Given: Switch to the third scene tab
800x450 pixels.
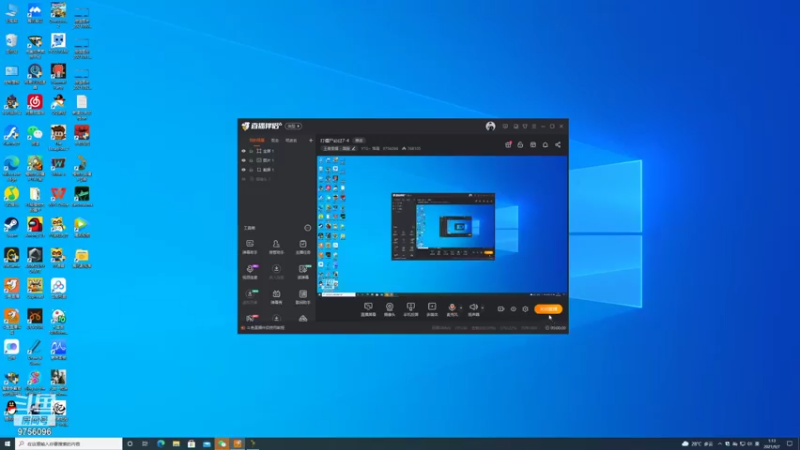Looking at the screenshot, I should [x=291, y=140].
